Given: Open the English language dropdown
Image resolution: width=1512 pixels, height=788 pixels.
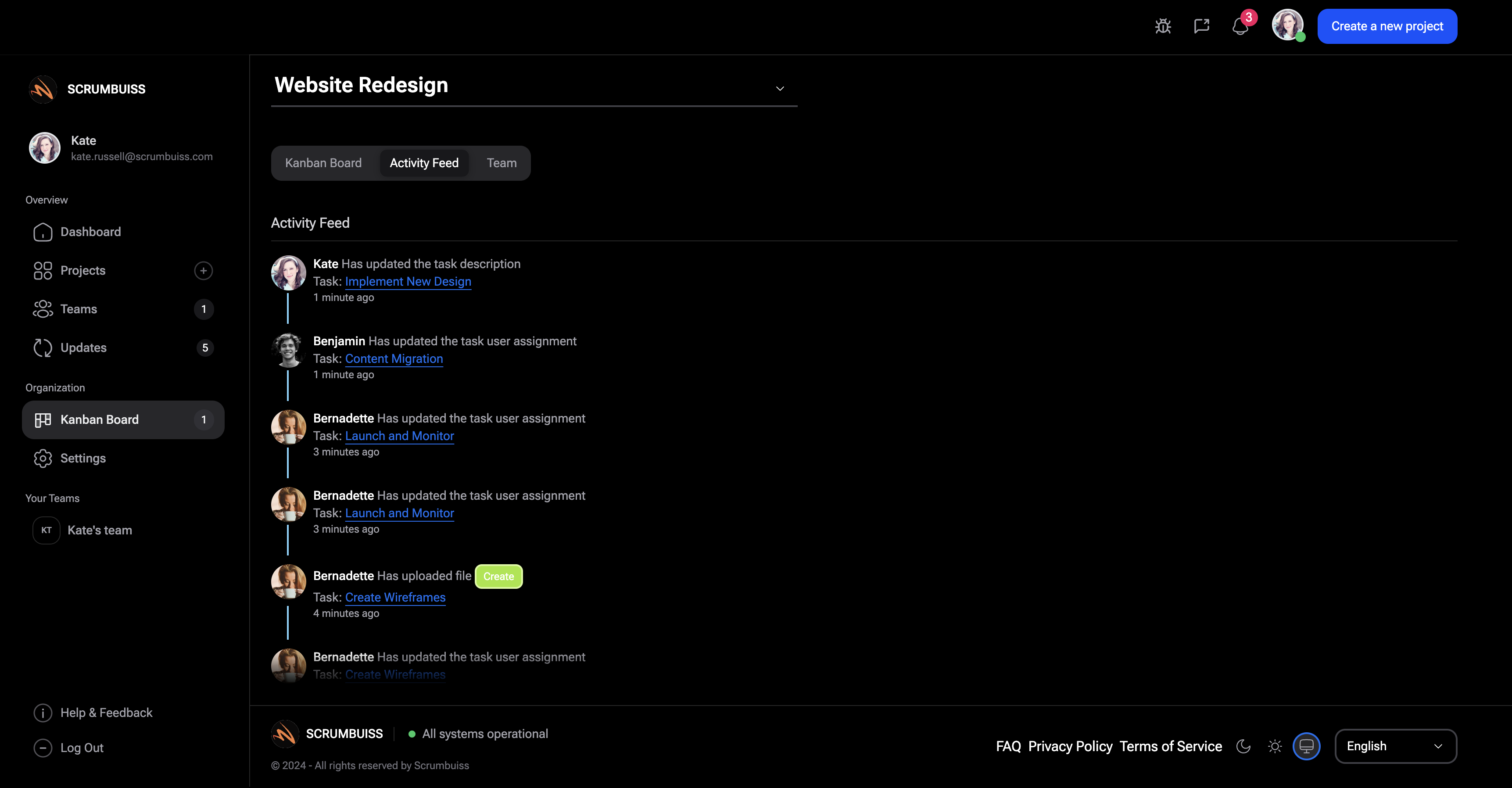Looking at the screenshot, I should [1395, 746].
